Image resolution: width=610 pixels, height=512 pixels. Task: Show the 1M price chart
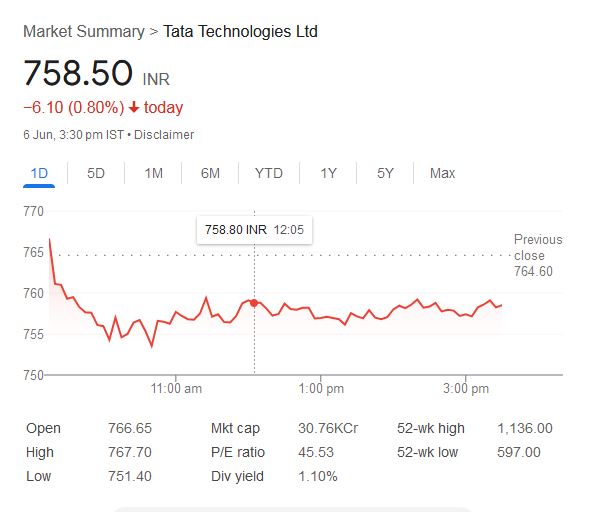153,173
